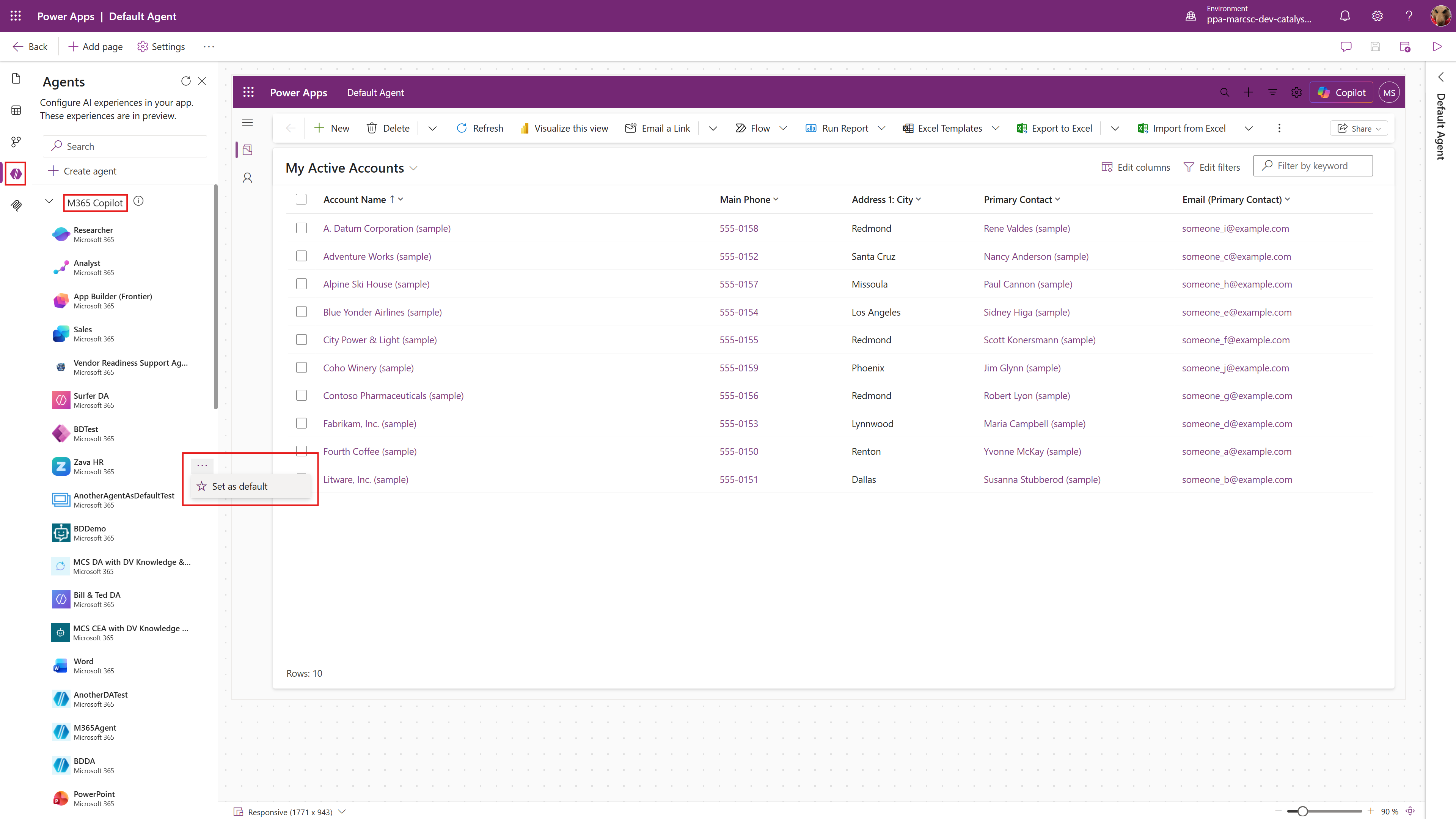
Task: Show M365 Copilot info tooltip icon
Action: [138, 201]
